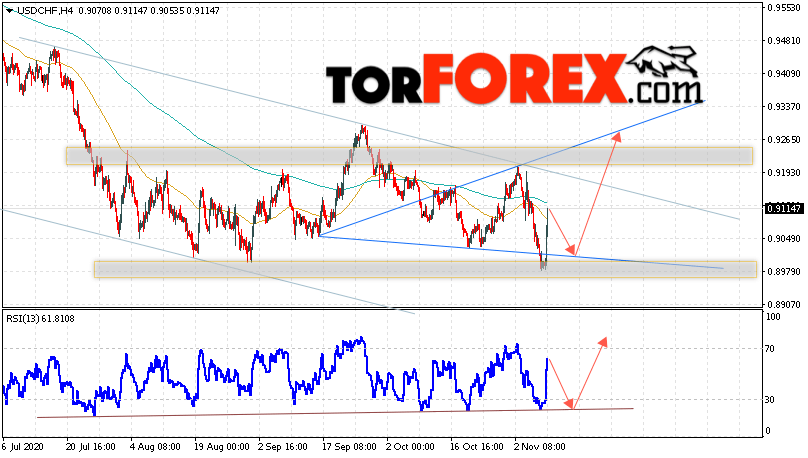The height and width of the screenshot is (458, 808).
Task: Click RSI scale level 100
Action: (x=773, y=317)
